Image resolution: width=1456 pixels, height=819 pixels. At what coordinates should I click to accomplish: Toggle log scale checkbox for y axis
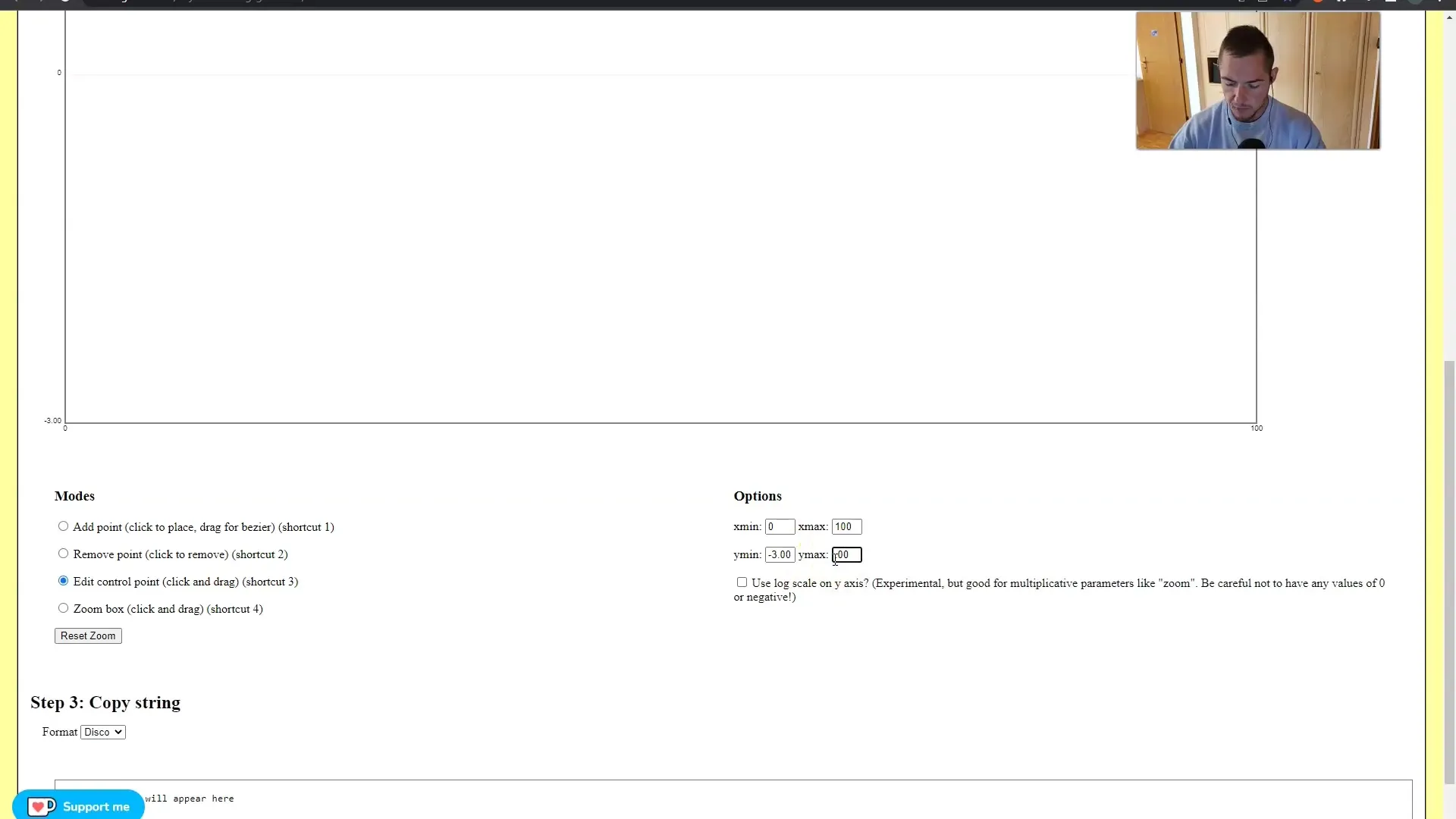tap(742, 582)
